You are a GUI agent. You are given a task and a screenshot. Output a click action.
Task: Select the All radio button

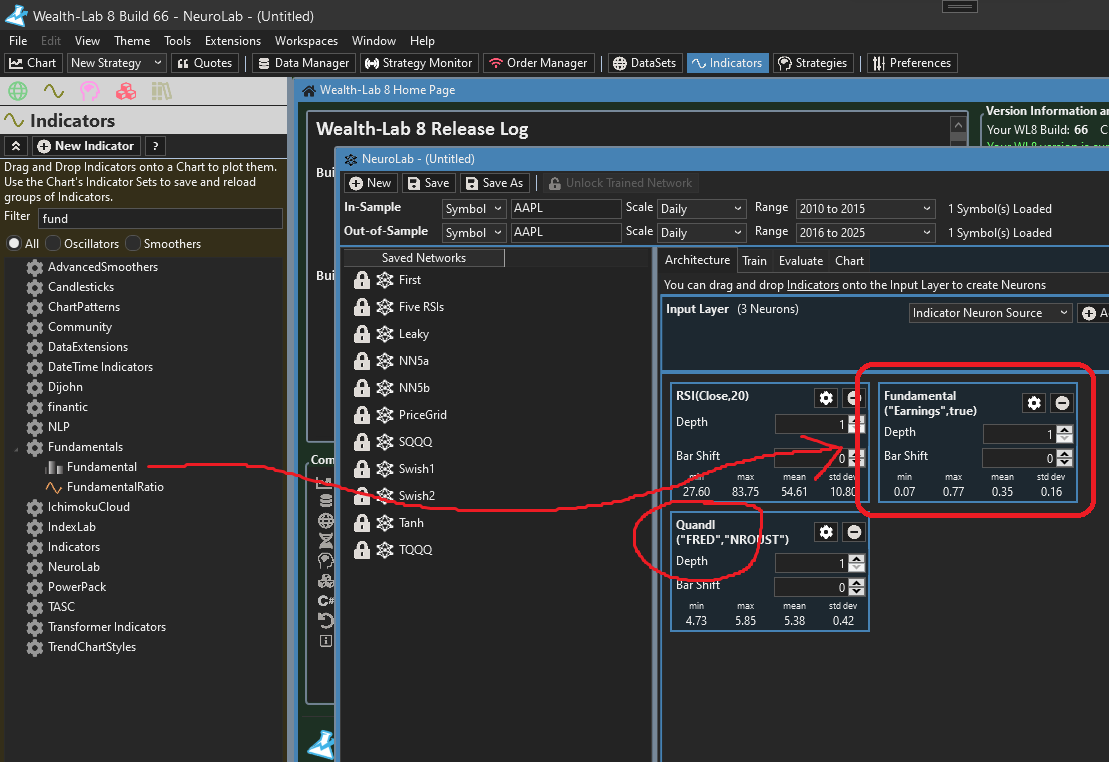coord(14,243)
